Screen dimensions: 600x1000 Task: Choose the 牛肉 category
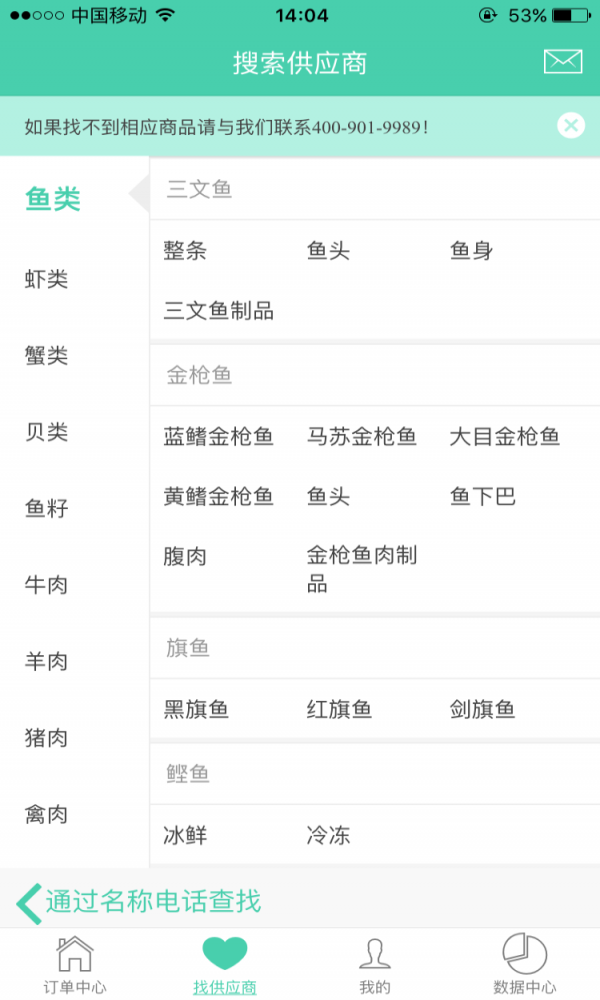click(47, 585)
